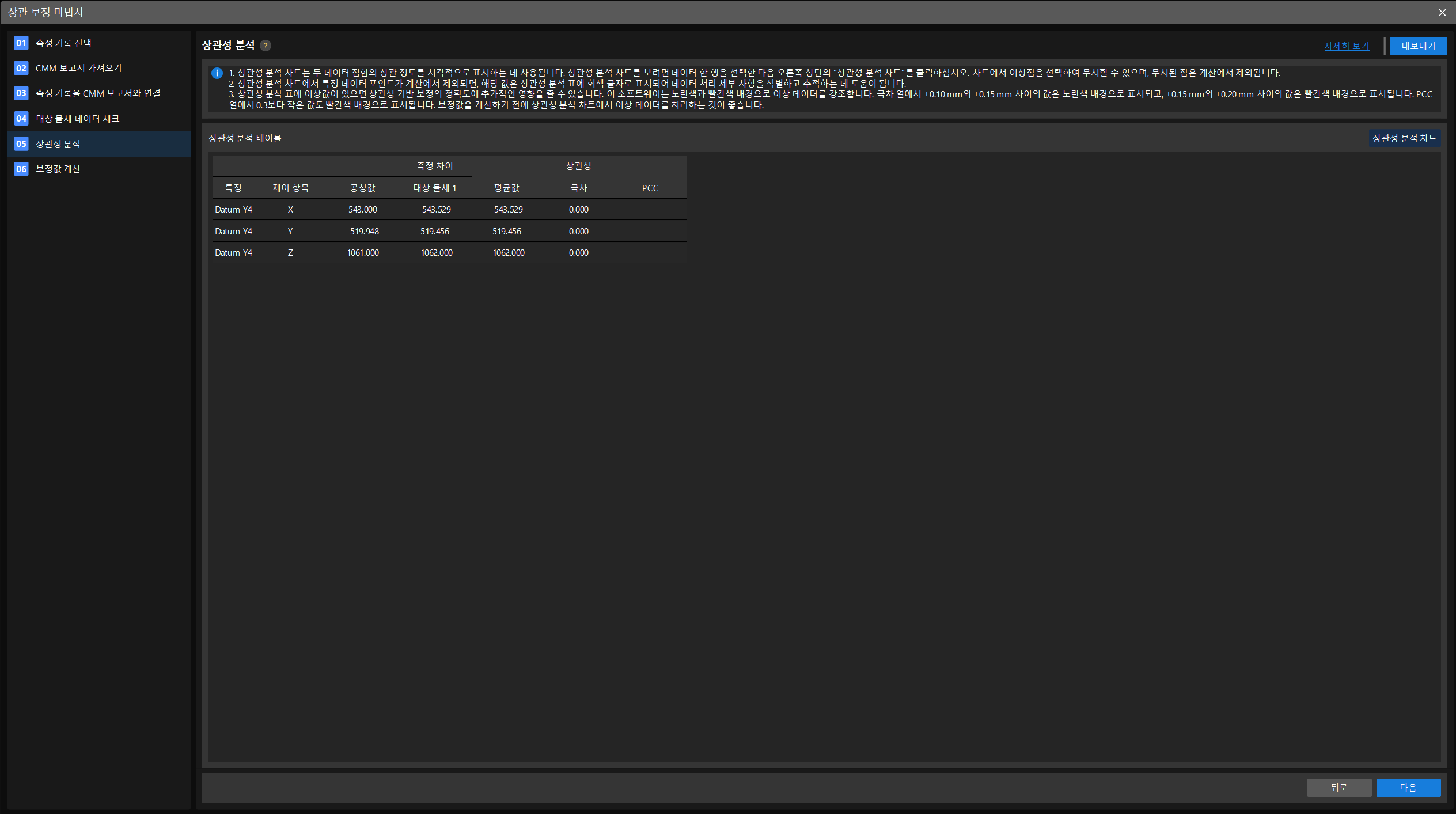1456x814 pixels.
Task: Select 대상 물체 1 value -1062.000
Action: pos(435,253)
